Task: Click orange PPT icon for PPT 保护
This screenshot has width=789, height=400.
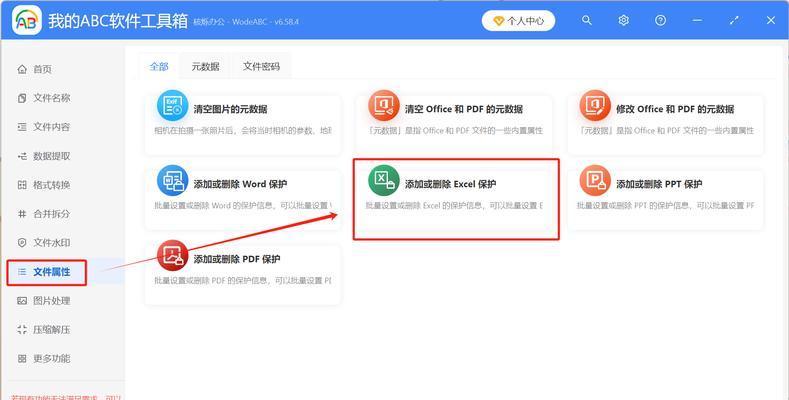Action: [x=595, y=181]
